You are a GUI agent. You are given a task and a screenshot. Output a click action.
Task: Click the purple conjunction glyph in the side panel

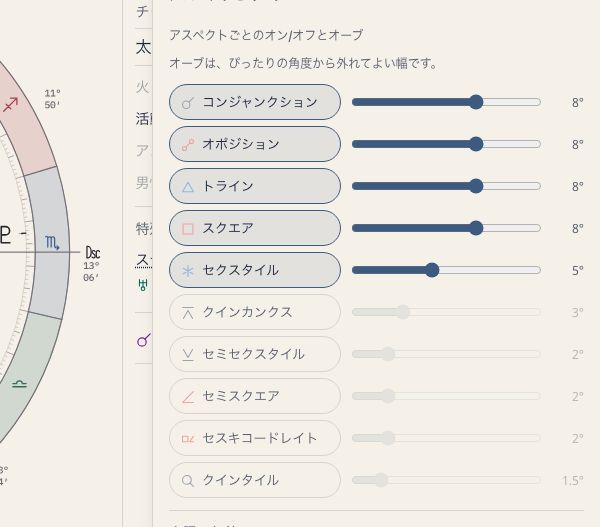[x=144, y=340]
